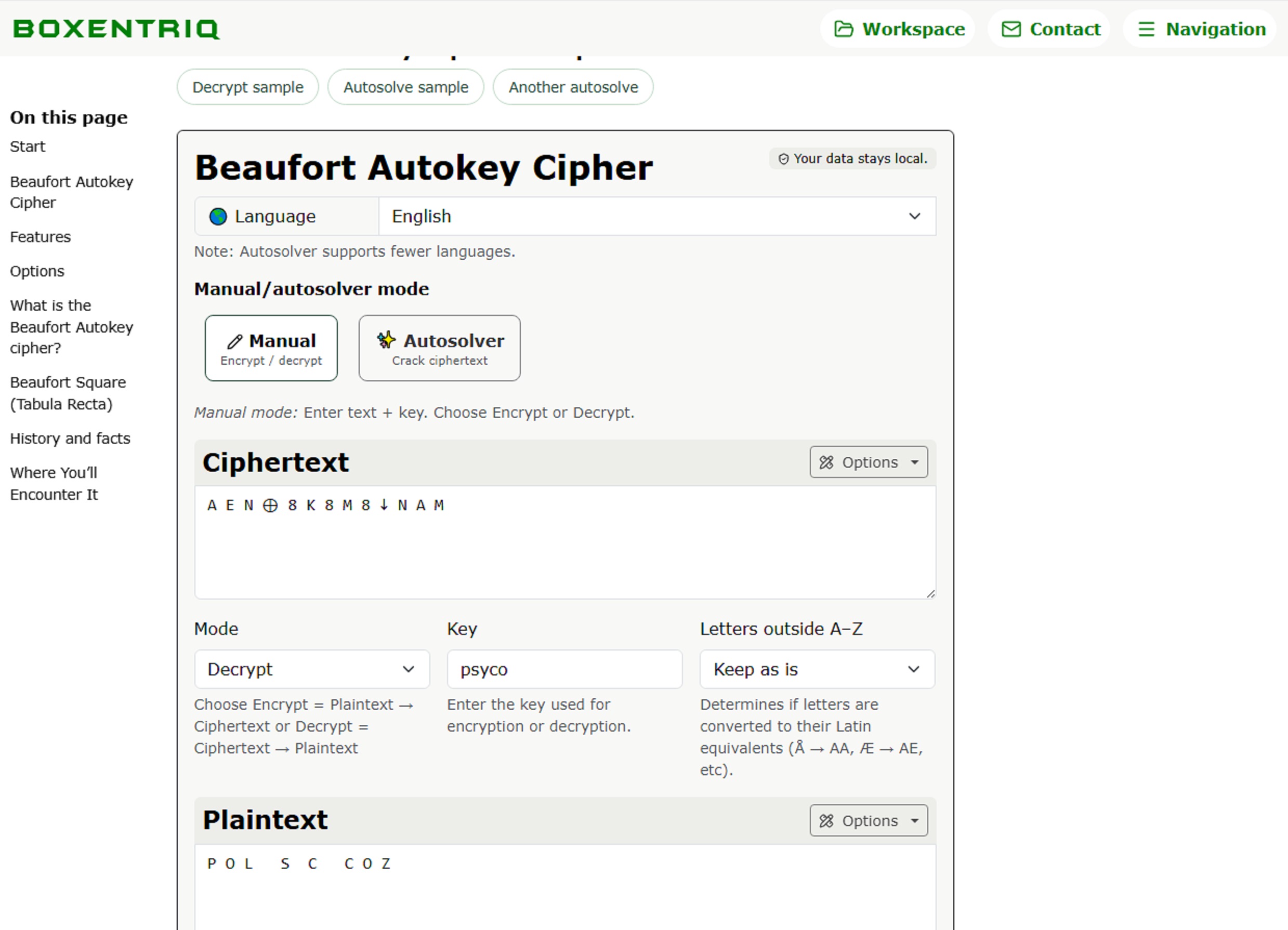
Task: Click the Ciphertext Options tool icon
Action: [826, 462]
